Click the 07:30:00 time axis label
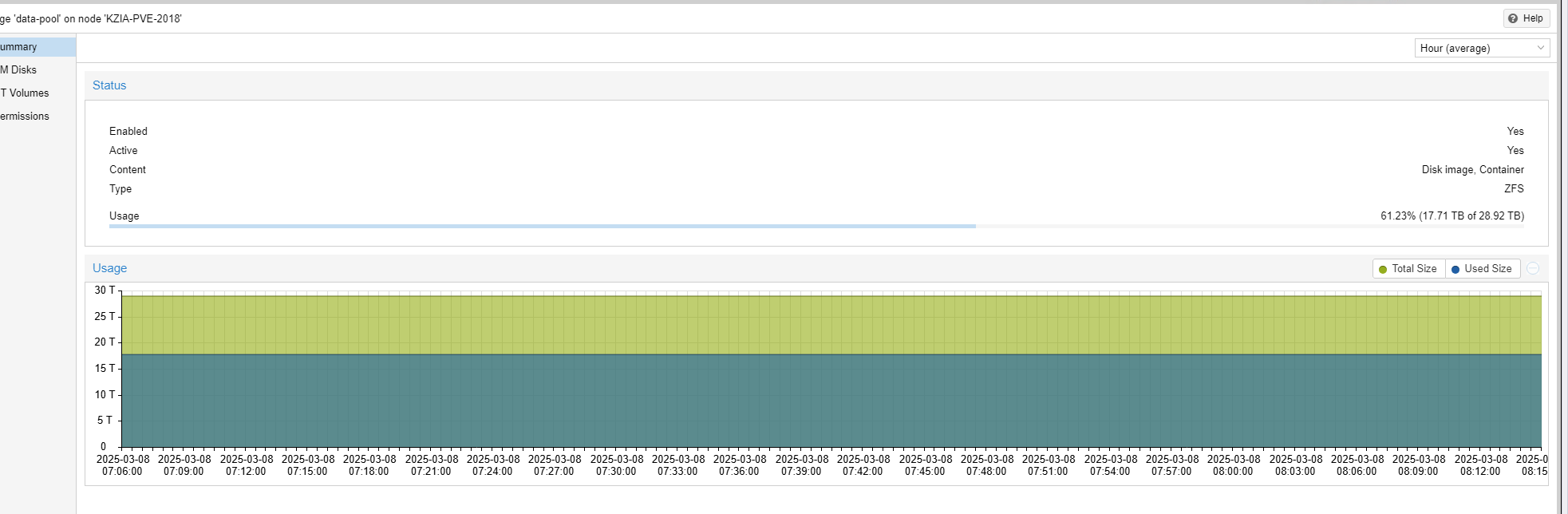This screenshot has width=1568, height=514. [616, 472]
